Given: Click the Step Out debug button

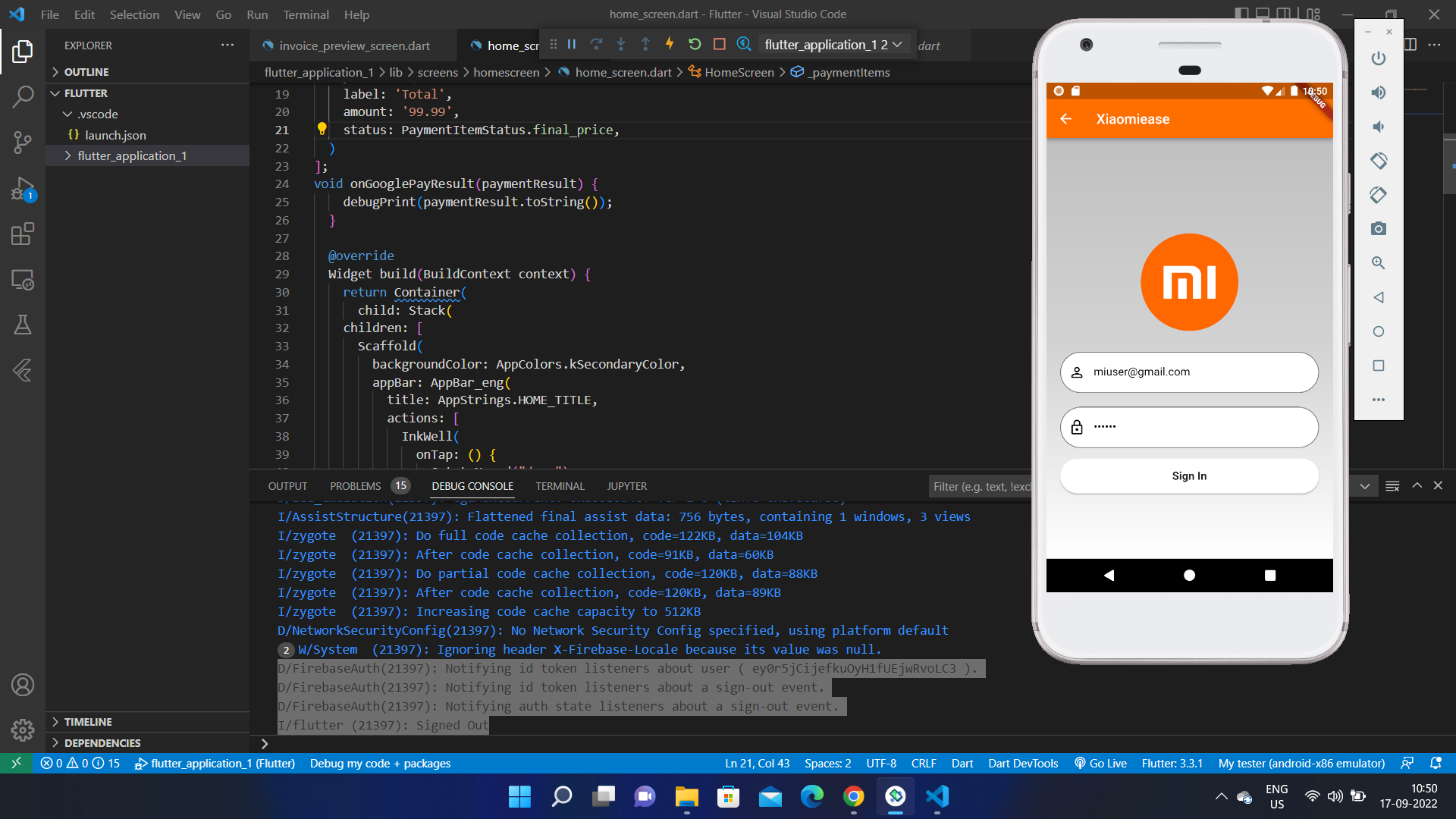Looking at the screenshot, I should (645, 45).
